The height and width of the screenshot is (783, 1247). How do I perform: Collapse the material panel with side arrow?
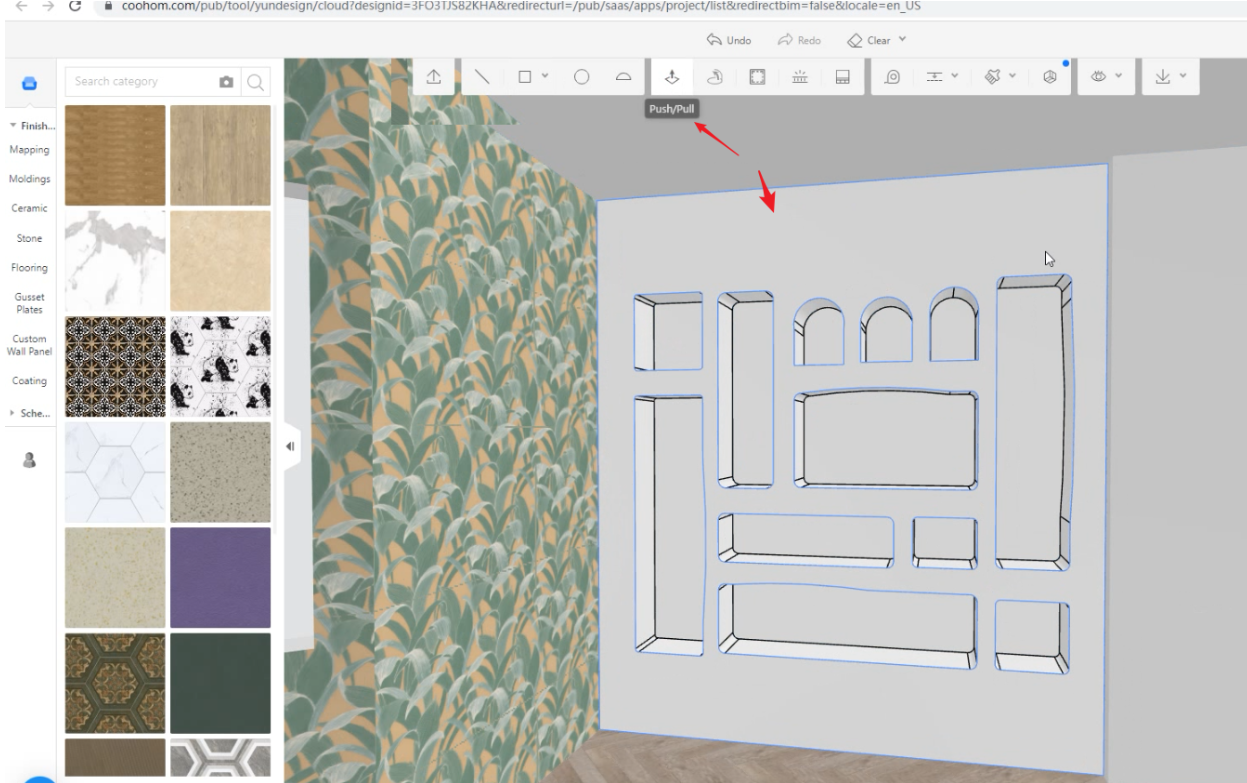pyautogui.click(x=291, y=446)
